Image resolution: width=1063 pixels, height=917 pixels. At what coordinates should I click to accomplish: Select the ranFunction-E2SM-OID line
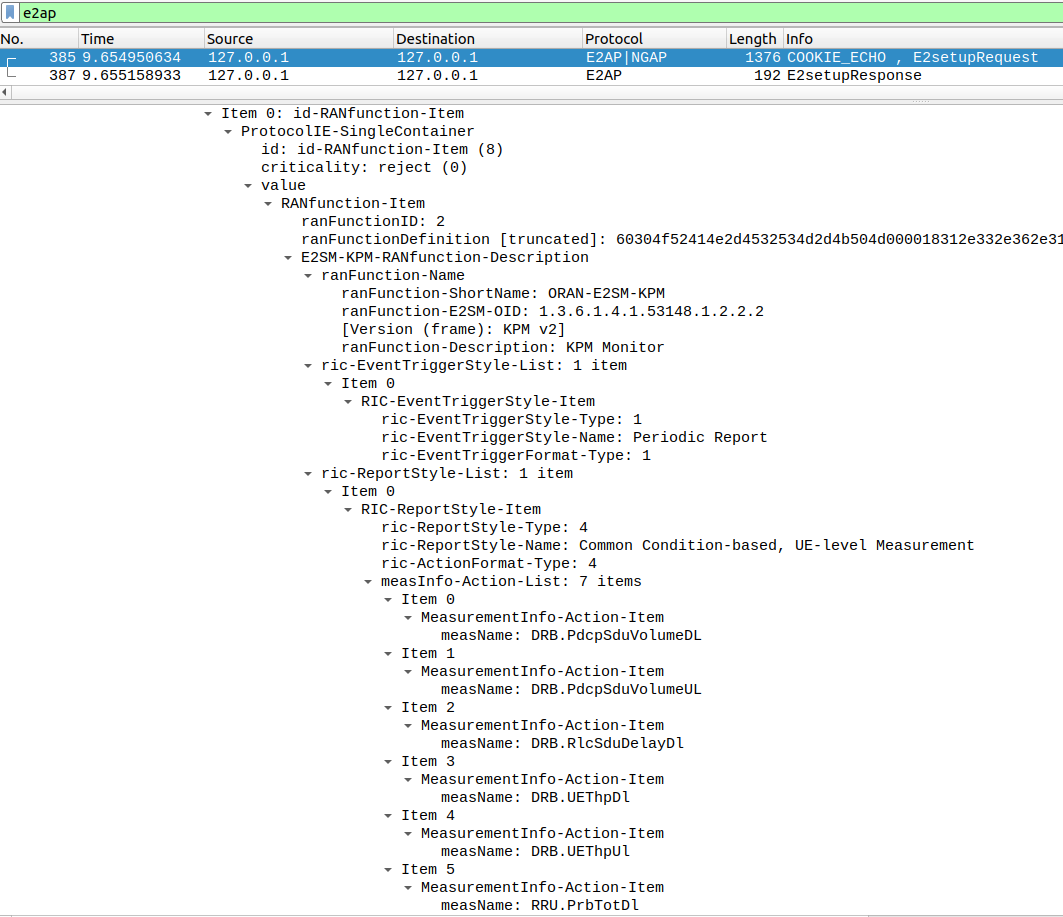click(x=552, y=311)
